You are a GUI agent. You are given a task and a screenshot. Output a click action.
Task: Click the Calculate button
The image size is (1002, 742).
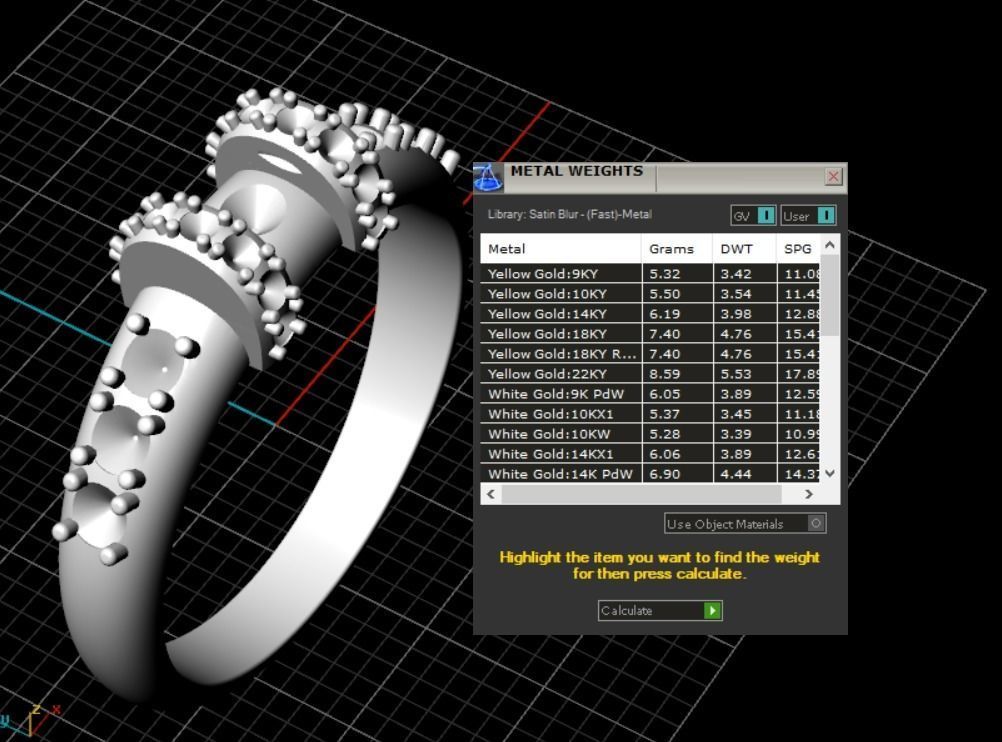(x=660, y=610)
